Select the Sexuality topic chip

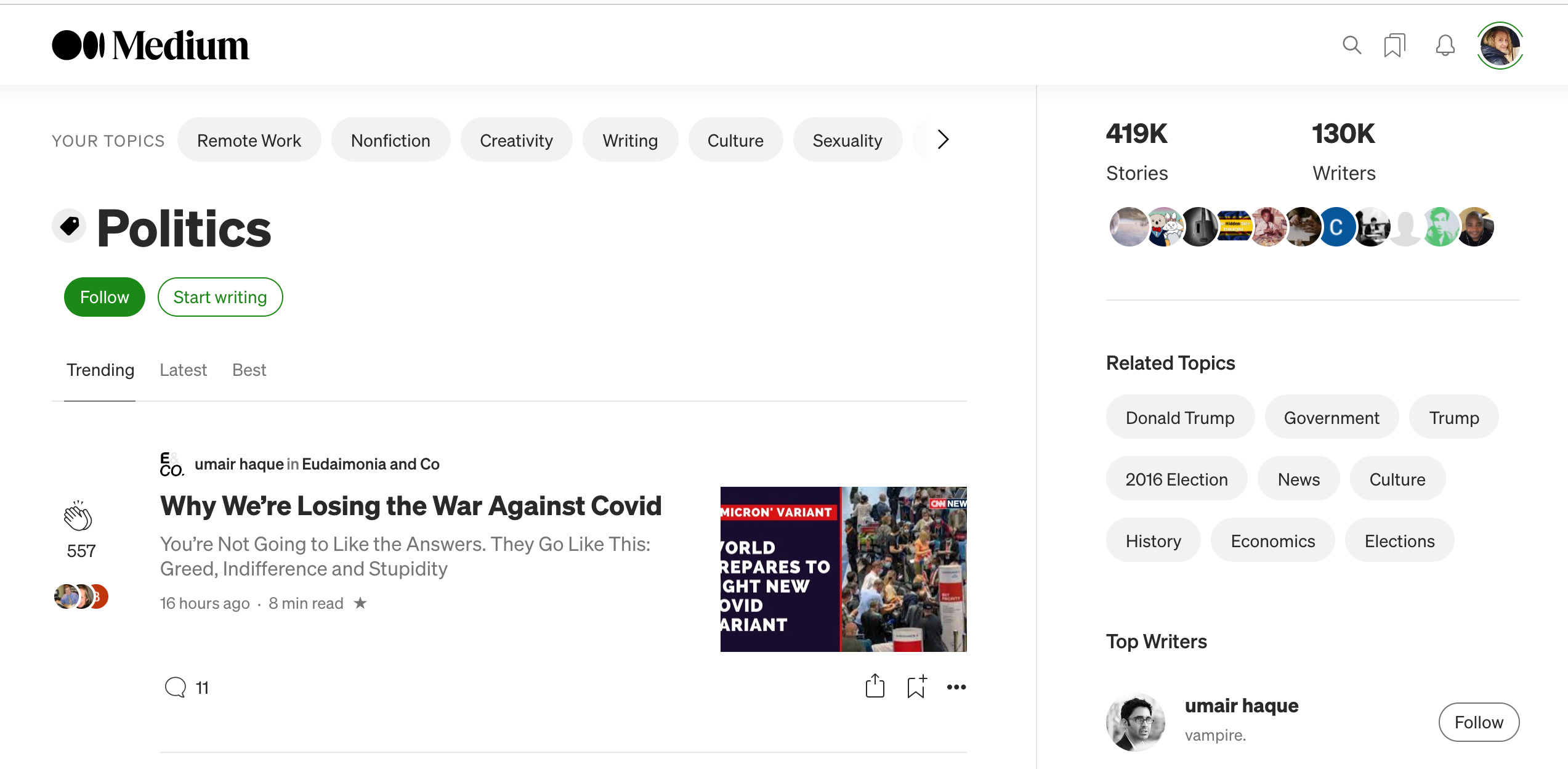tap(847, 140)
